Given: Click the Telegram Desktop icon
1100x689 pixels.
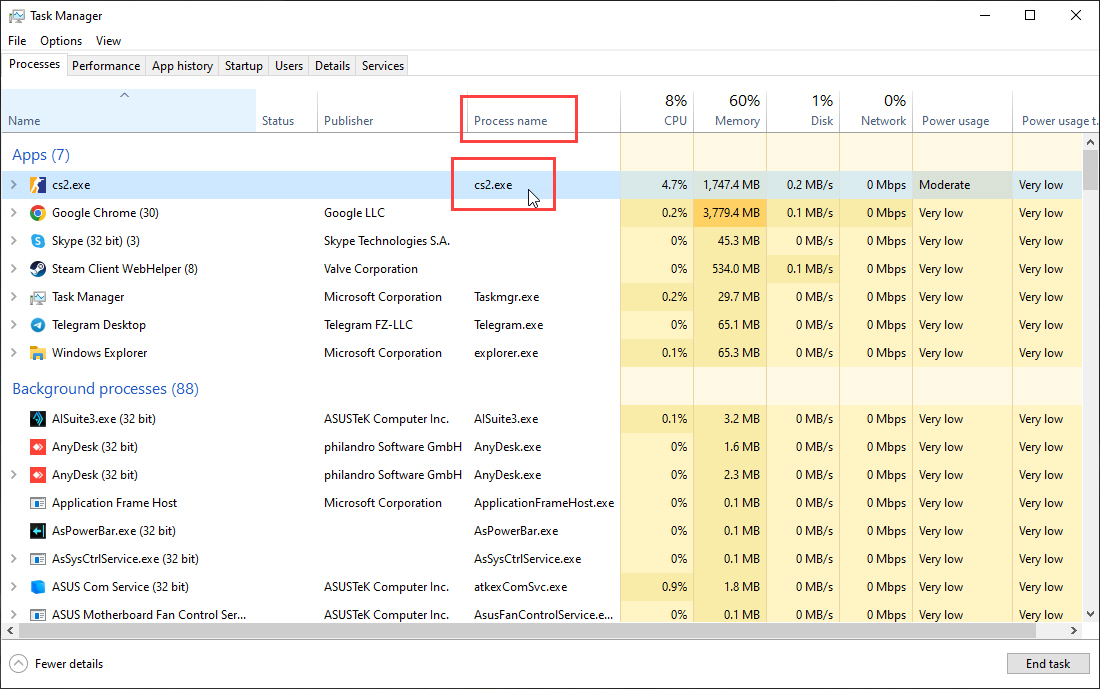Looking at the screenshot, I should [x=38, y=325].
